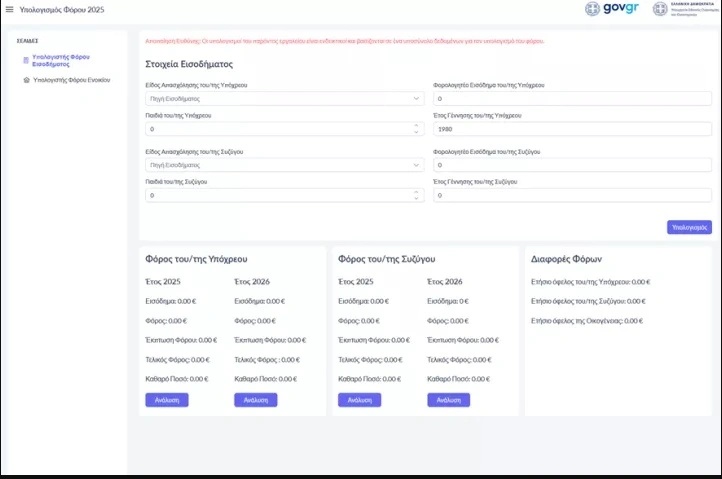Click stepper arrows of Παιδιά του/της Υπόχρεου
The width and height of the screenshot is (722, 479).
416,130
